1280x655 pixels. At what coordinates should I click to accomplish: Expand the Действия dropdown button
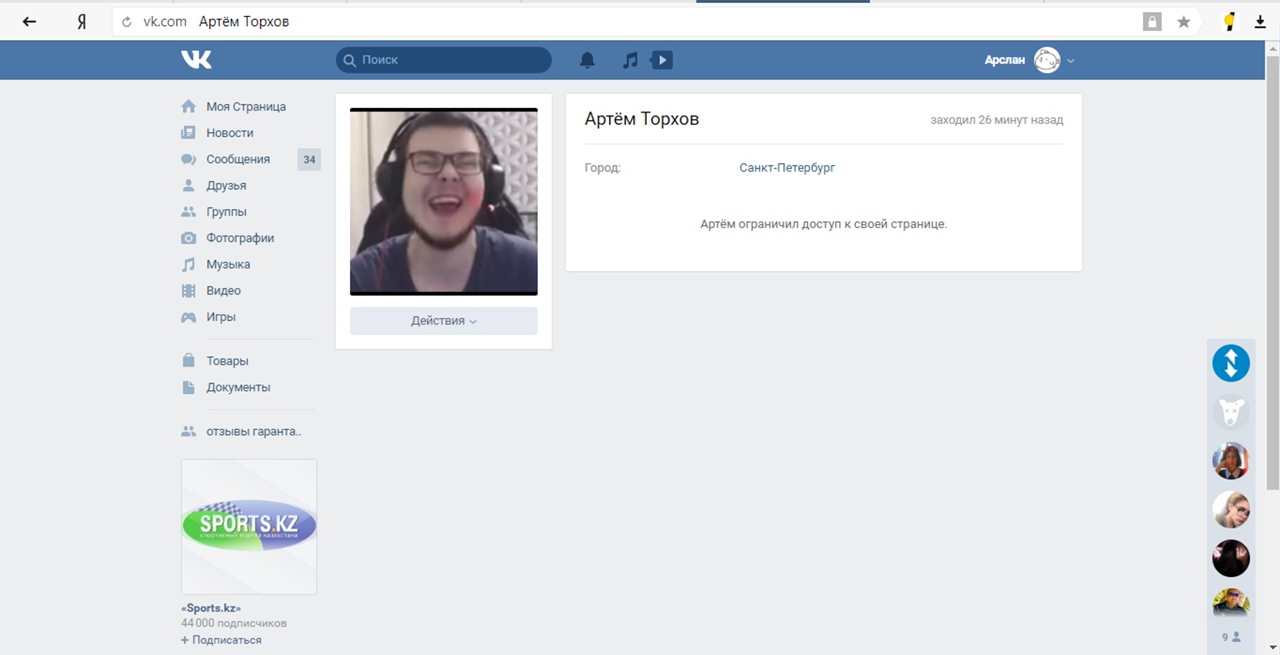(x=443, y=321)
